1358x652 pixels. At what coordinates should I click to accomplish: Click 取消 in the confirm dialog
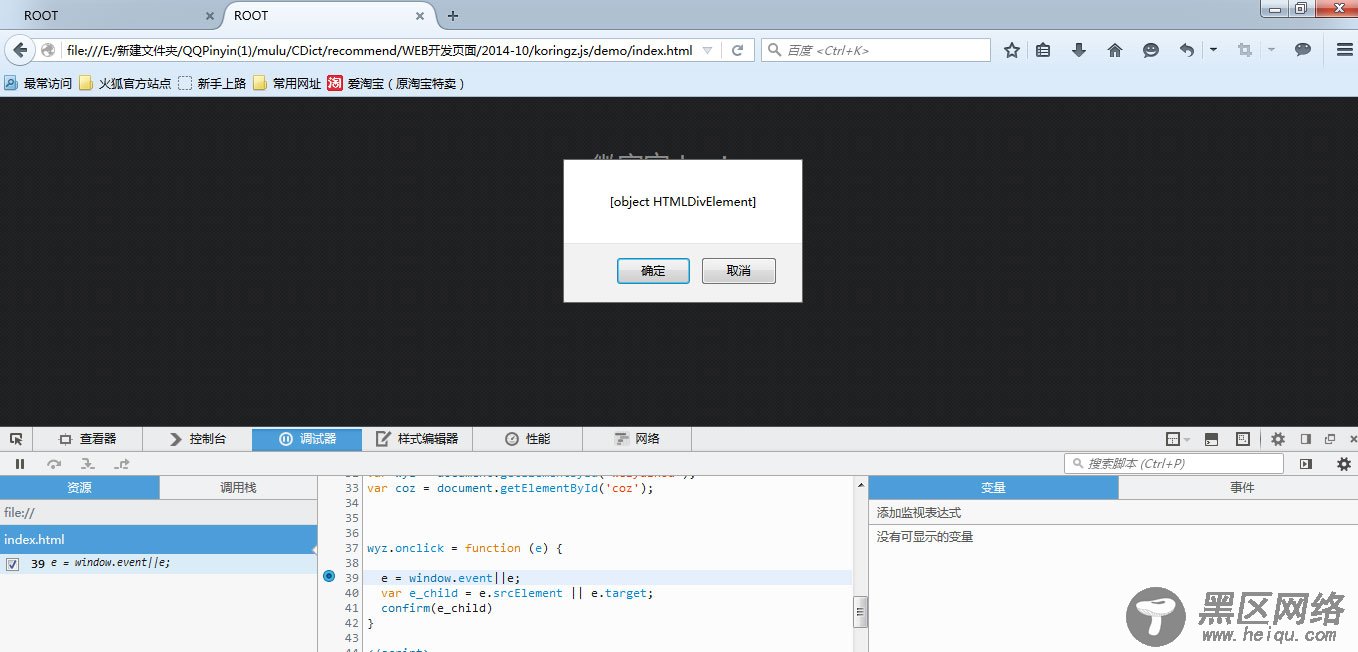point(739,271)
